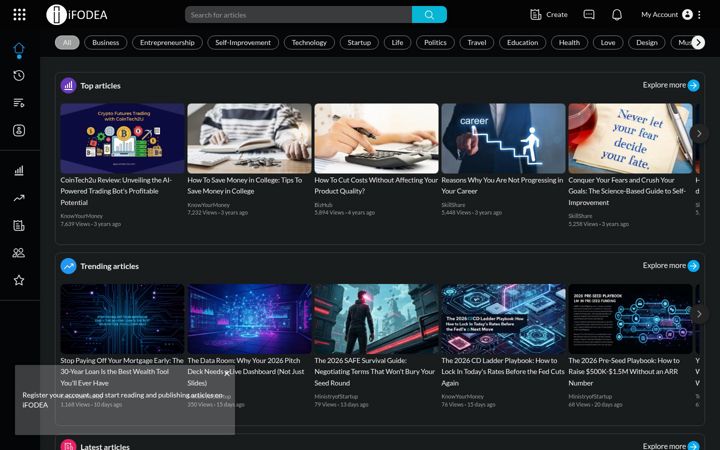Filter by the Design category
This screenshot has width=720, height=450.
(x=647, y=43)
